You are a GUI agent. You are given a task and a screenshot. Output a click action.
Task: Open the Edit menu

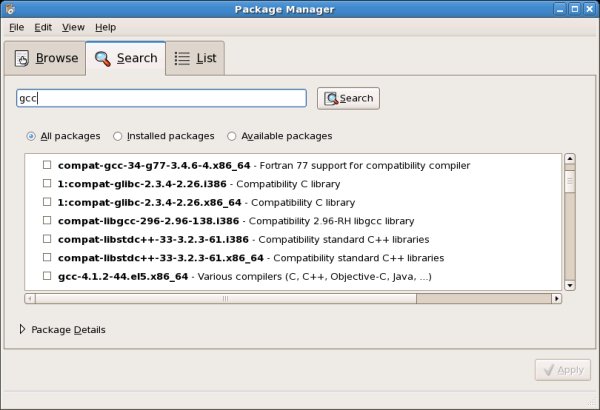[43, 27]
